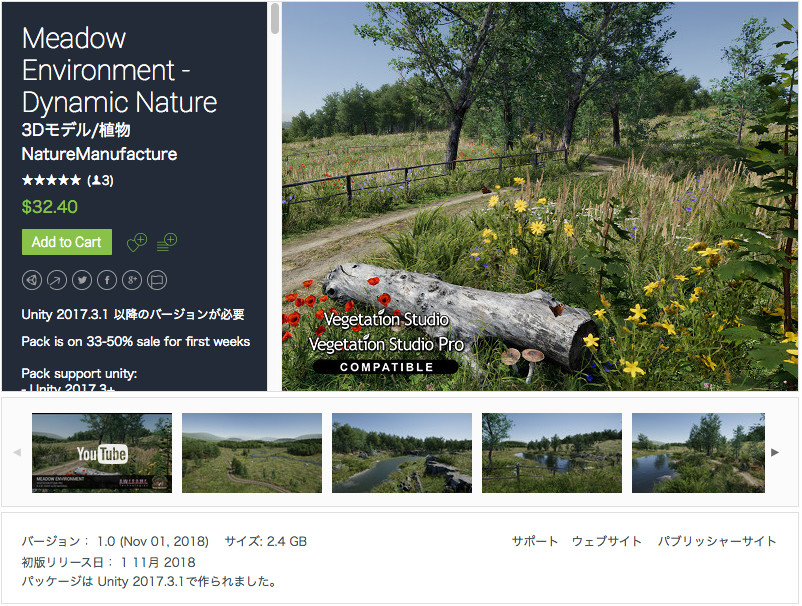The height and width of the screenshot is (606, 802).
Task: Click the reviewer count (3) text
Action: 100,180
